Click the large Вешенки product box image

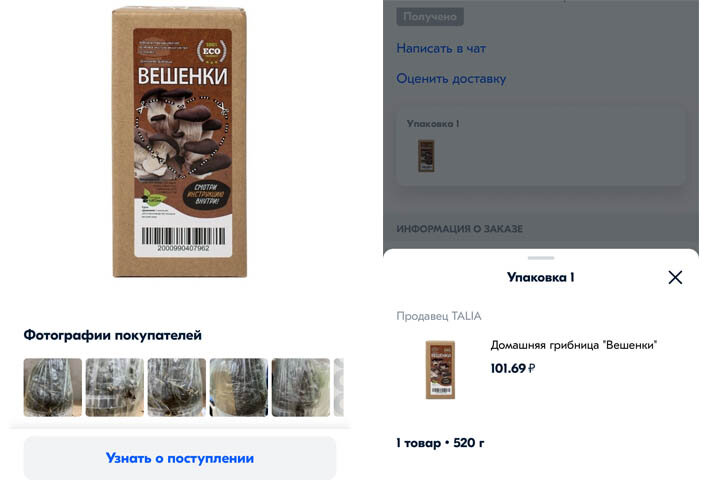click(180, 142)
